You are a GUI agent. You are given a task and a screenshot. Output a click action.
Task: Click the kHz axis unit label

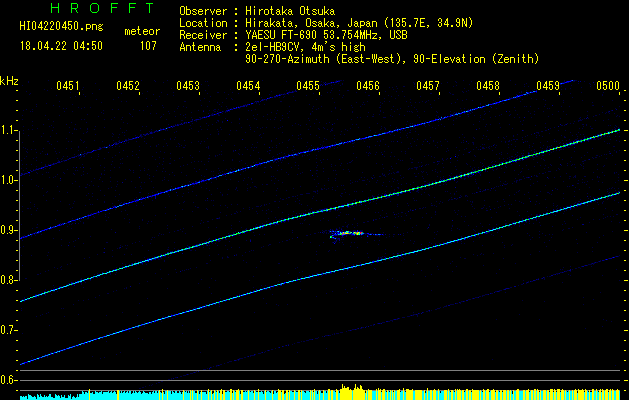click(9, 81)
